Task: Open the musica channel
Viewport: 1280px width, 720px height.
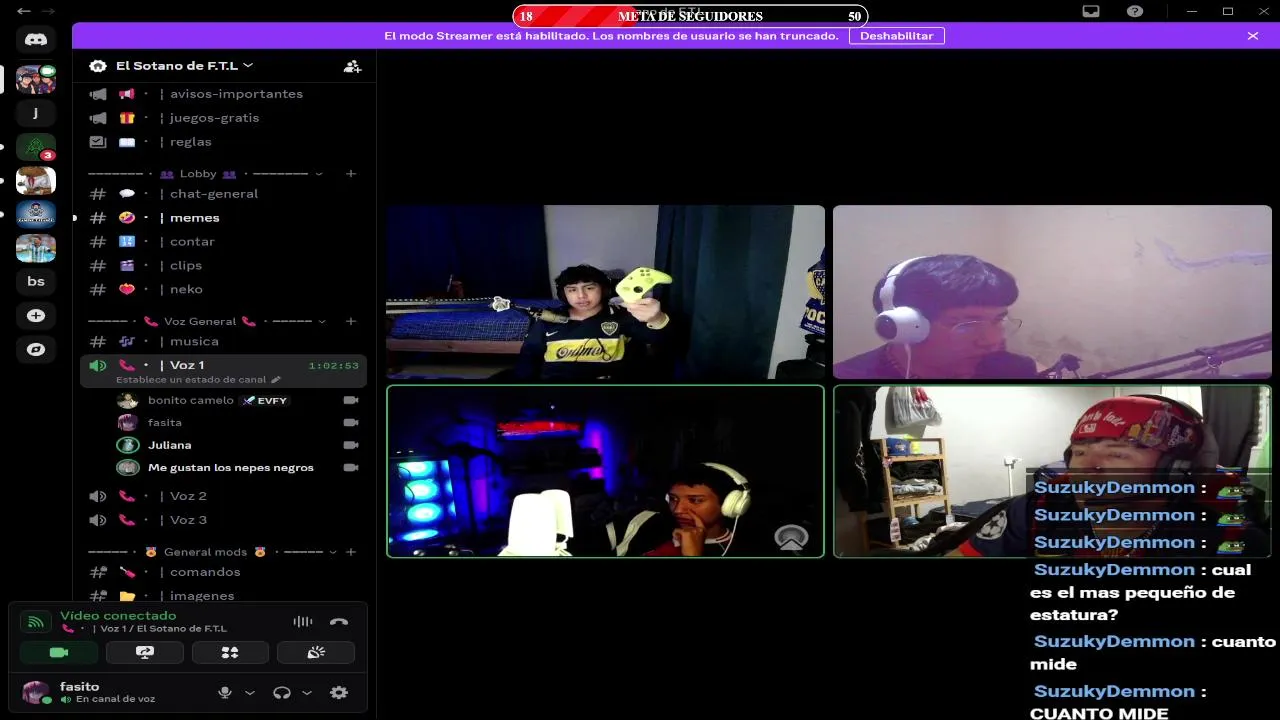Action: pyautogui.click(x=223, y=342)
